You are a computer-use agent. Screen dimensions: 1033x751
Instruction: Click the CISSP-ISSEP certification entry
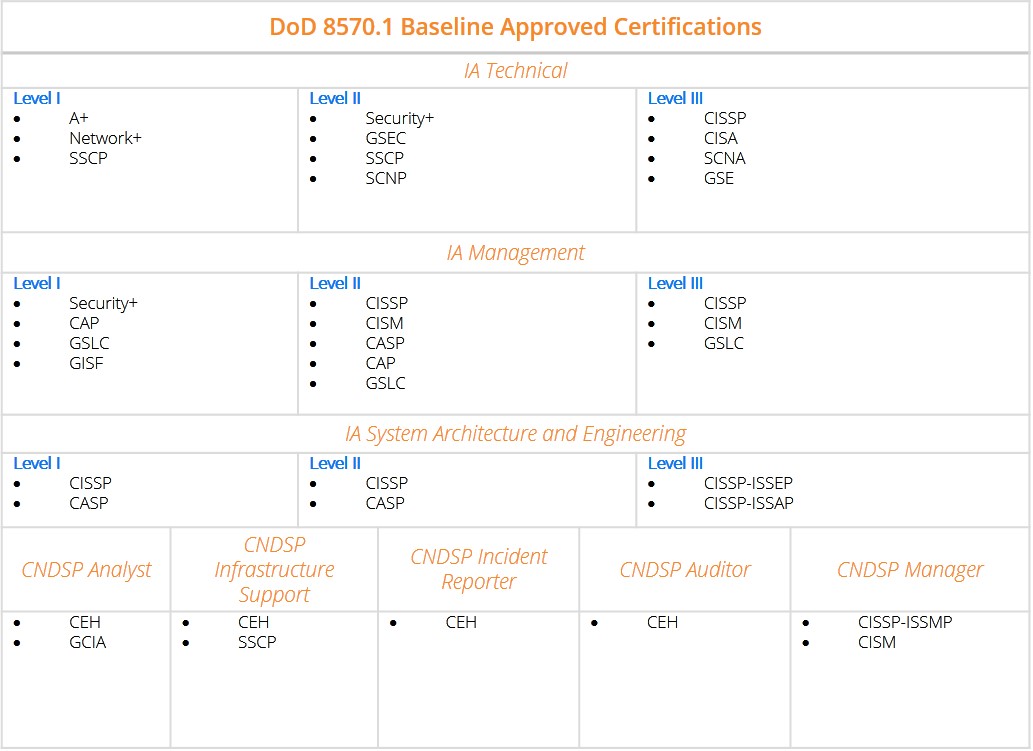pos(748,483)
